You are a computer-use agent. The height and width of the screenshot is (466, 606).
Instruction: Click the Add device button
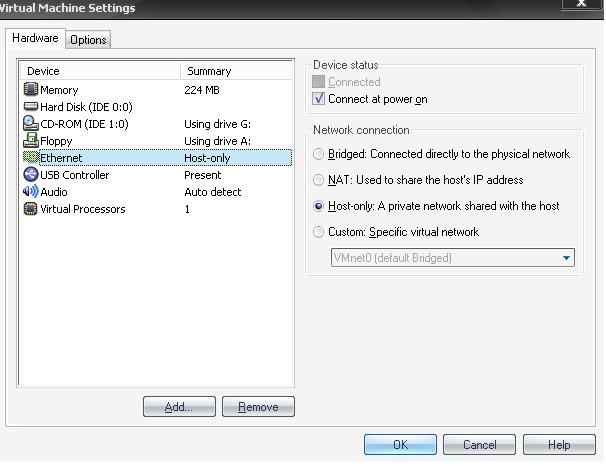click(x=179, y=407)
